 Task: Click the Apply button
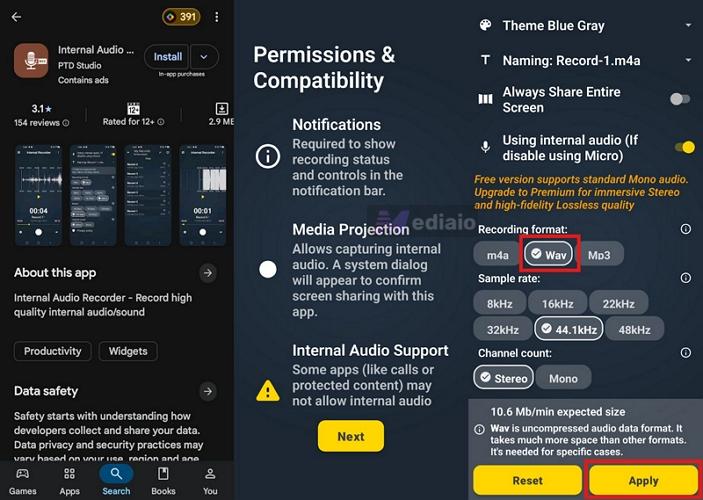(643, 480)
